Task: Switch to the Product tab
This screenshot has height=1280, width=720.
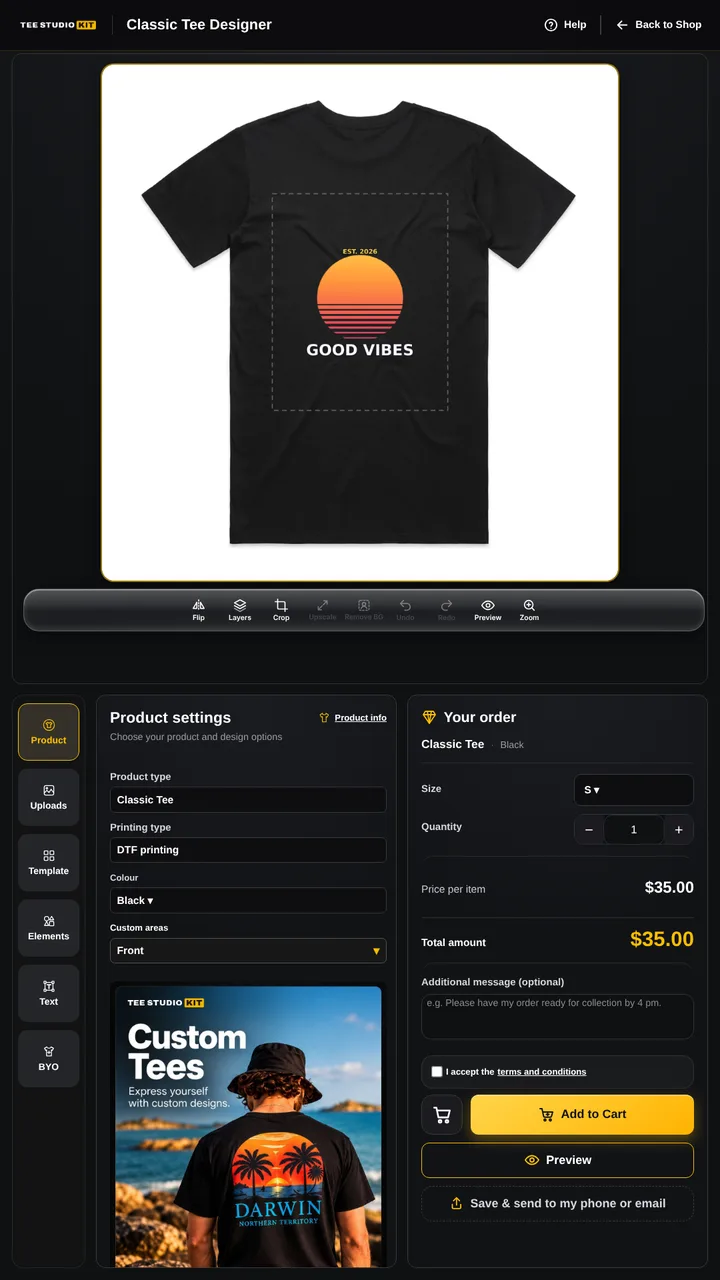Action: [x=48, y=732]
